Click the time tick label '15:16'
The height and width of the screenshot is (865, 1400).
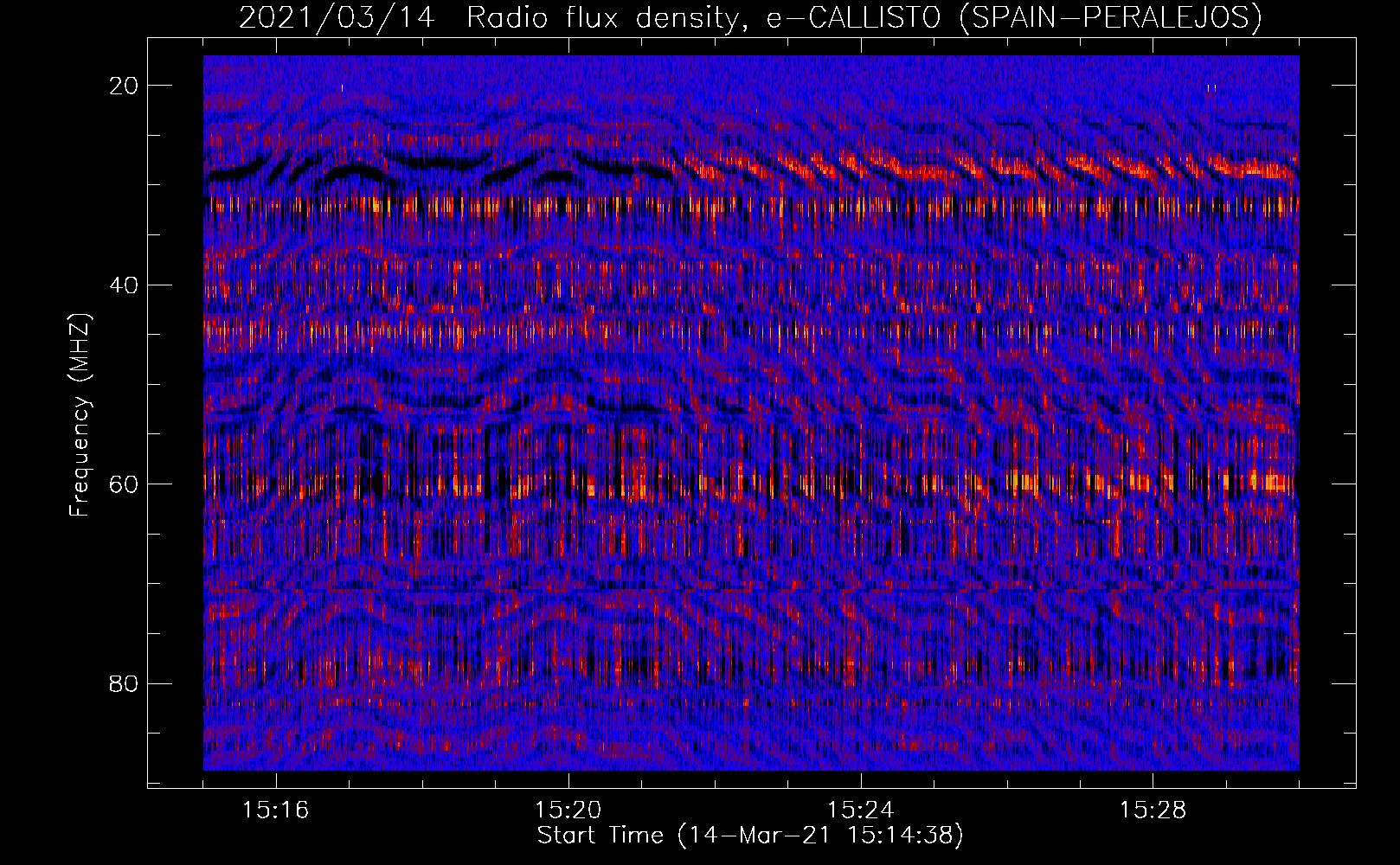276,811
